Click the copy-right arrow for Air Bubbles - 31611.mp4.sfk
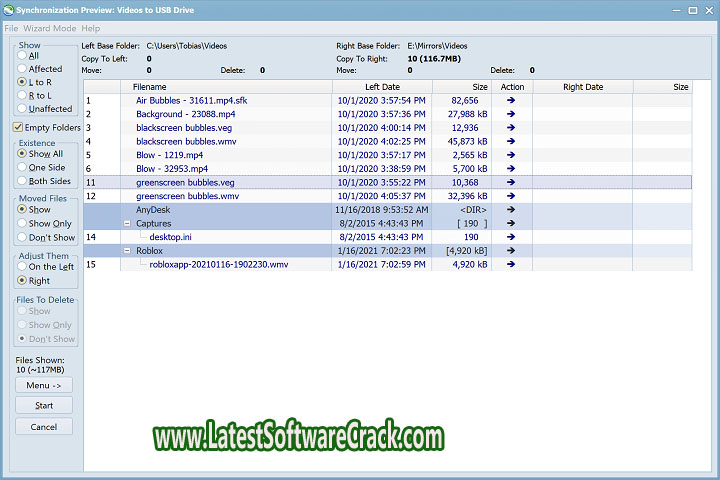The image size is (720, 480). pos(511,101)
